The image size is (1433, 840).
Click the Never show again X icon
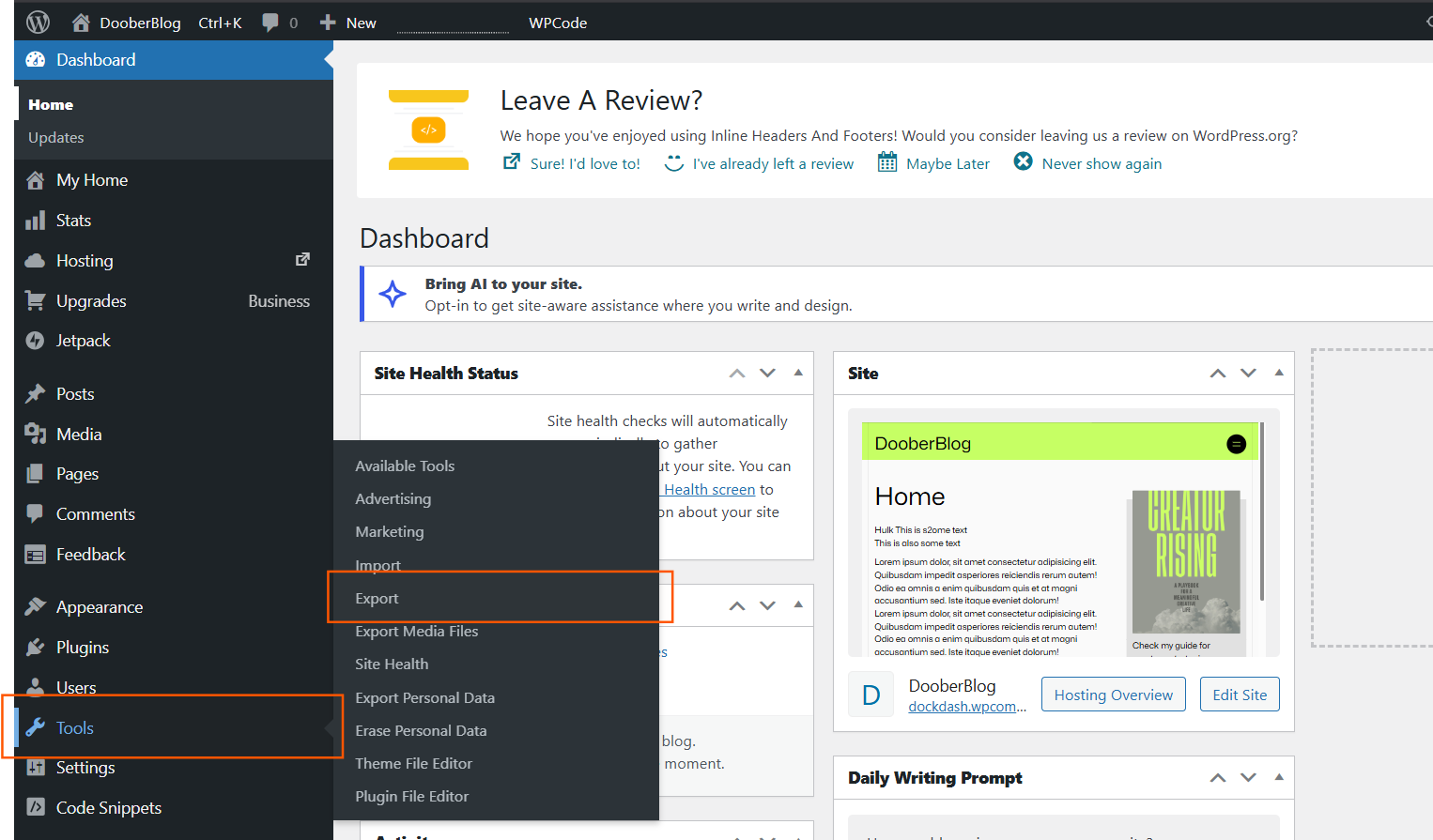point(1024,162)
